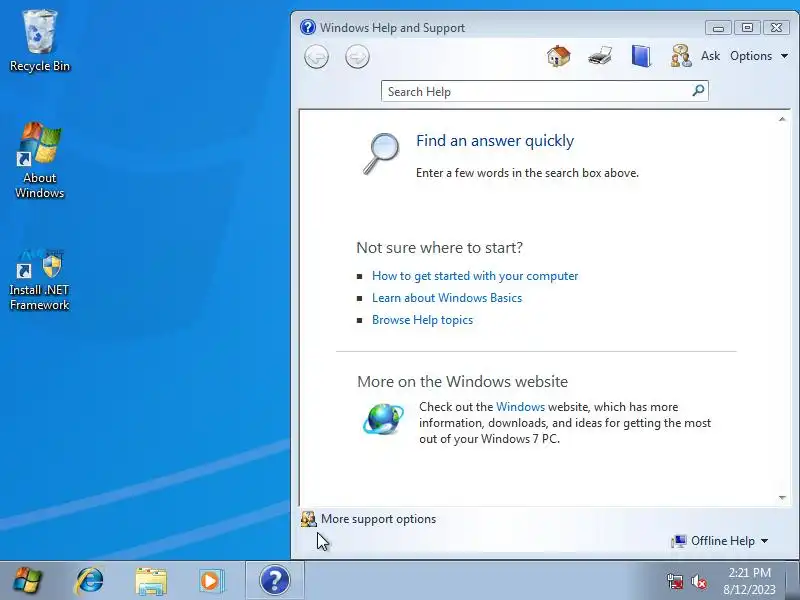Click the muted volume tray icon
800x600 pixels.
pyautogui.click(x=699, y=581)
